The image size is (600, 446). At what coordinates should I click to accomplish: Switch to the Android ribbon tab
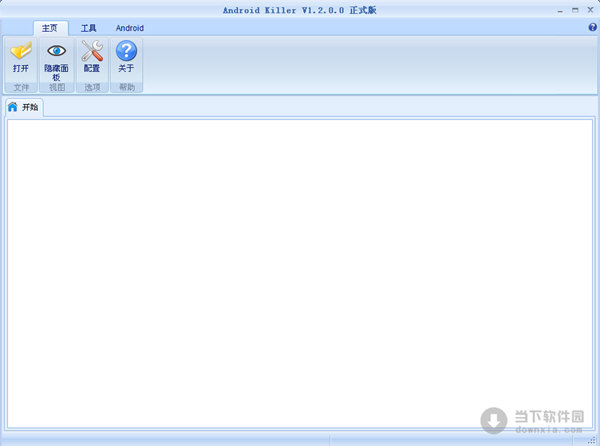(x=130, y=28)
